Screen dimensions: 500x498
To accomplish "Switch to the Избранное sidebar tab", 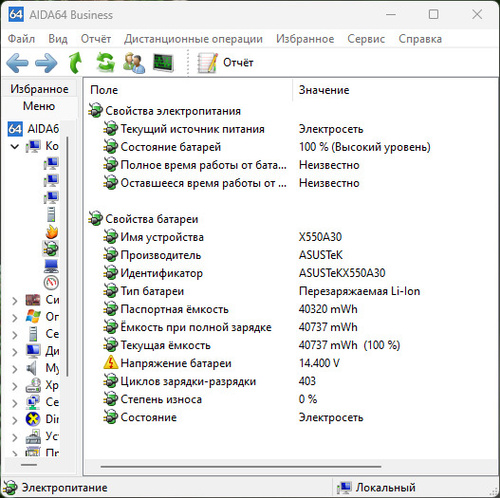I will 39,89.
